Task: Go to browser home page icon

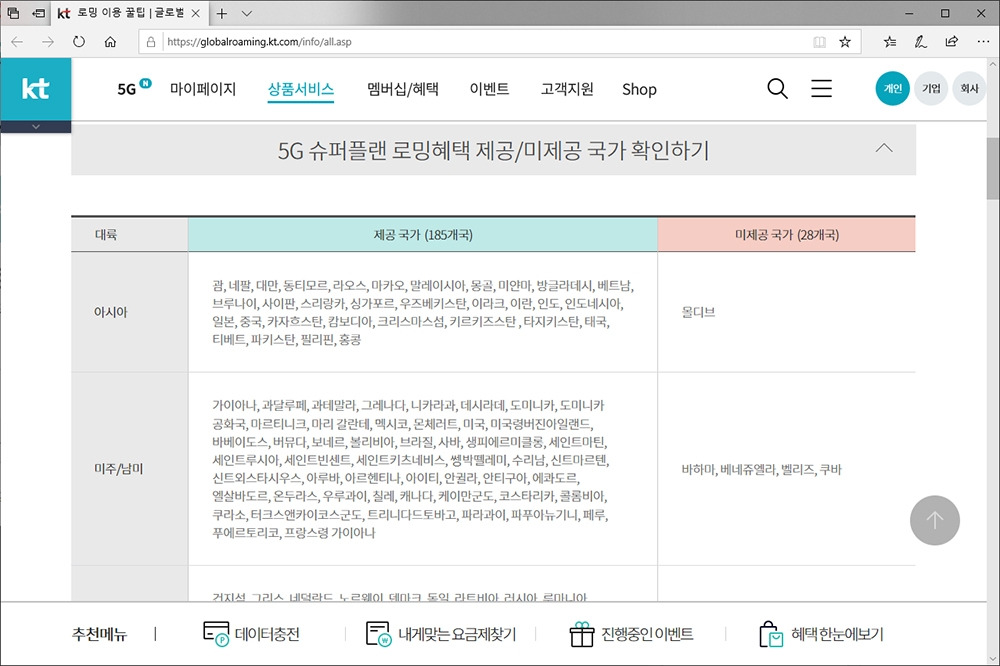Action: [x=110, y=41]
